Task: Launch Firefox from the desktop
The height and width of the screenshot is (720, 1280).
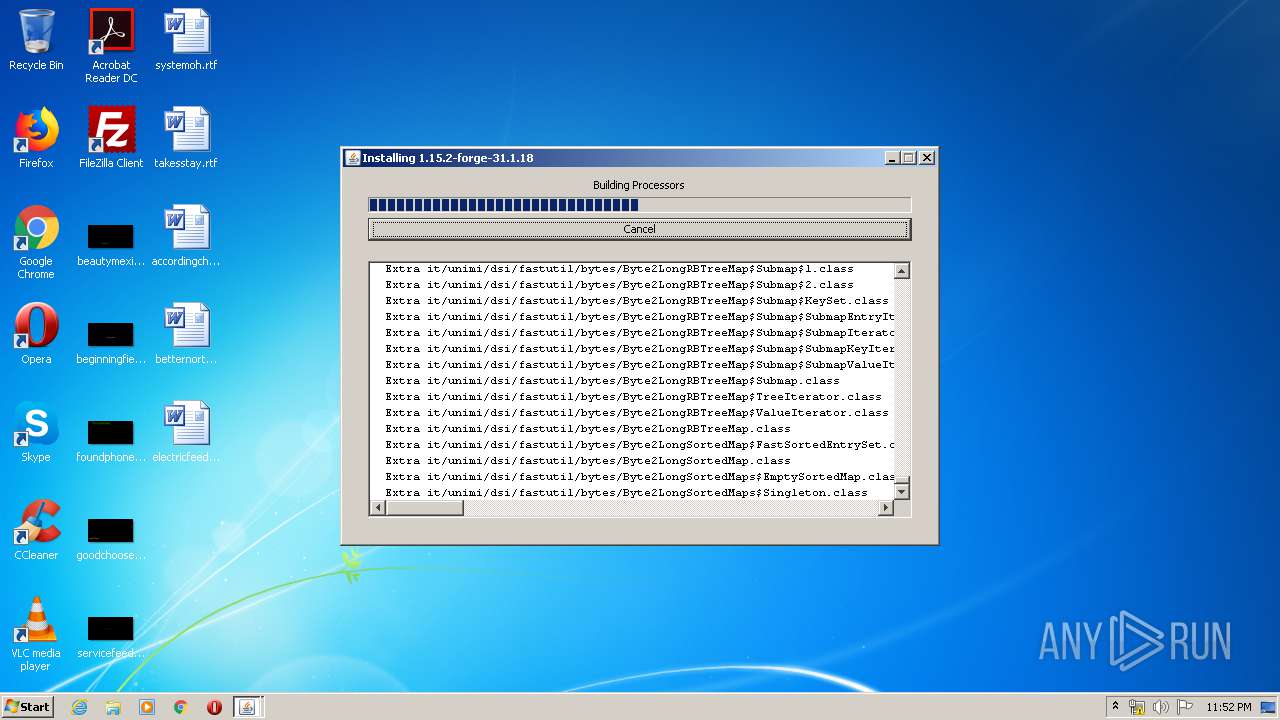Action: click(x=36, y=138)
